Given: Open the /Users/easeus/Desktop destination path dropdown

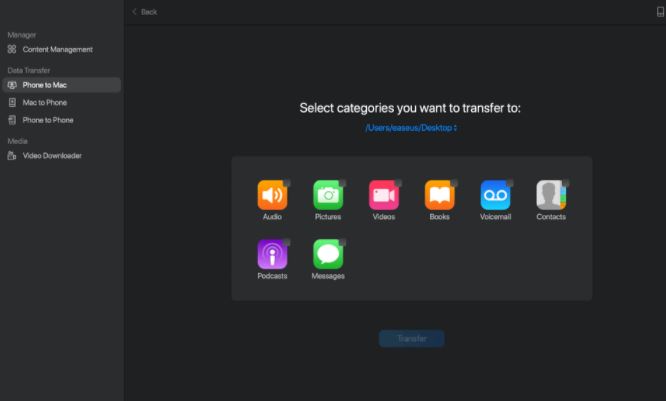Looking at the screenshot, I should click(x=411, y=128).
